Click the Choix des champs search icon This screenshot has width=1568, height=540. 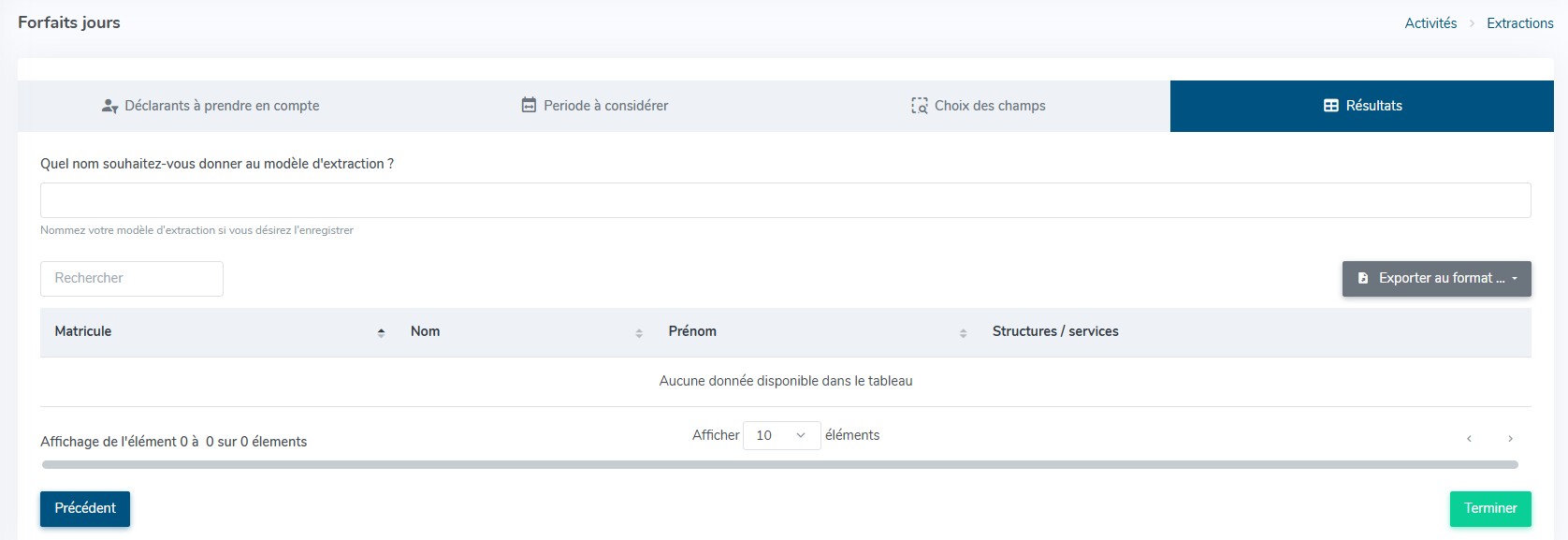920,106
